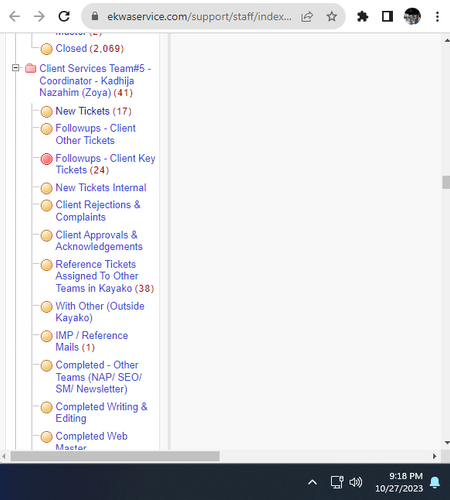
Task: Open Completed Writing & Editing
Action: click(101, 412)
